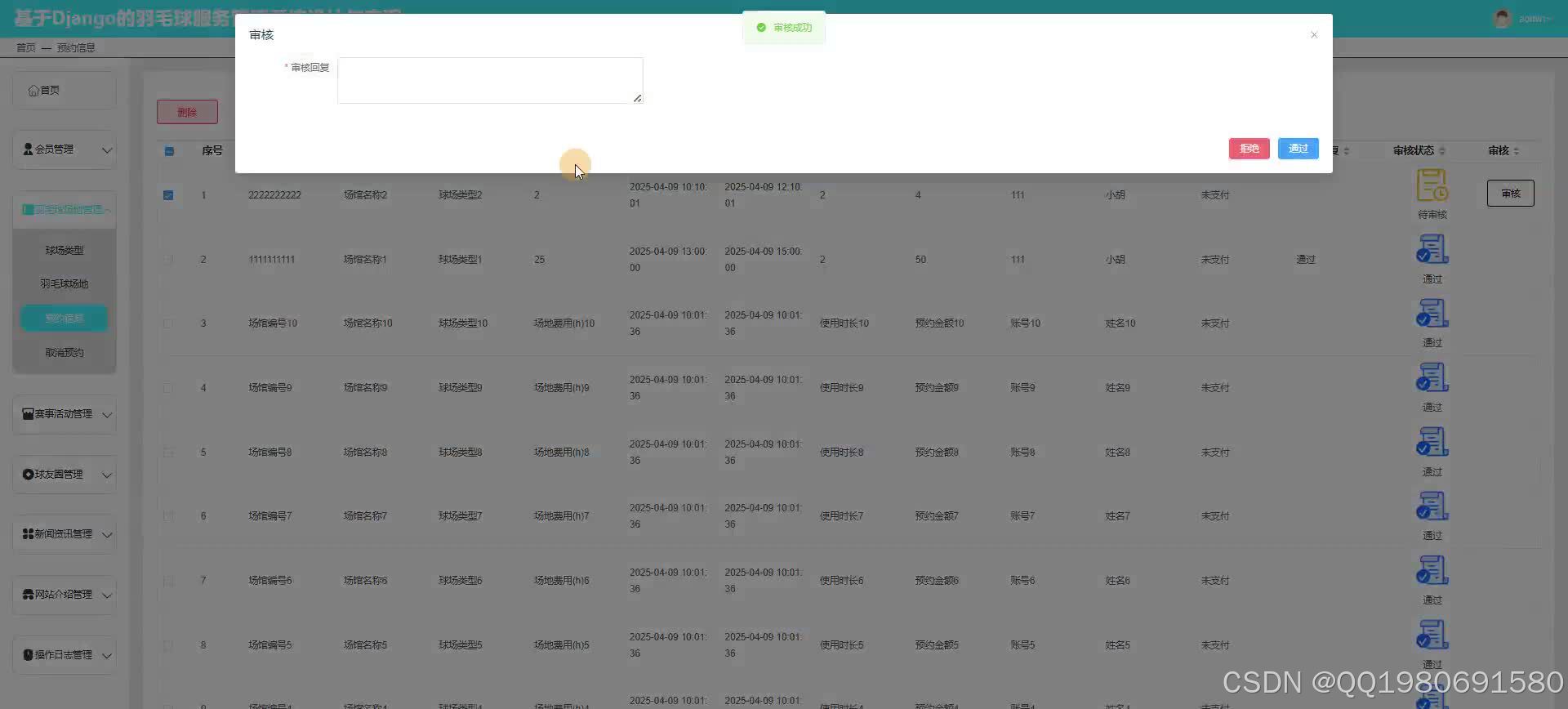Expand the 网站介绍管理 sidebar menu

[x=65, y=595]
